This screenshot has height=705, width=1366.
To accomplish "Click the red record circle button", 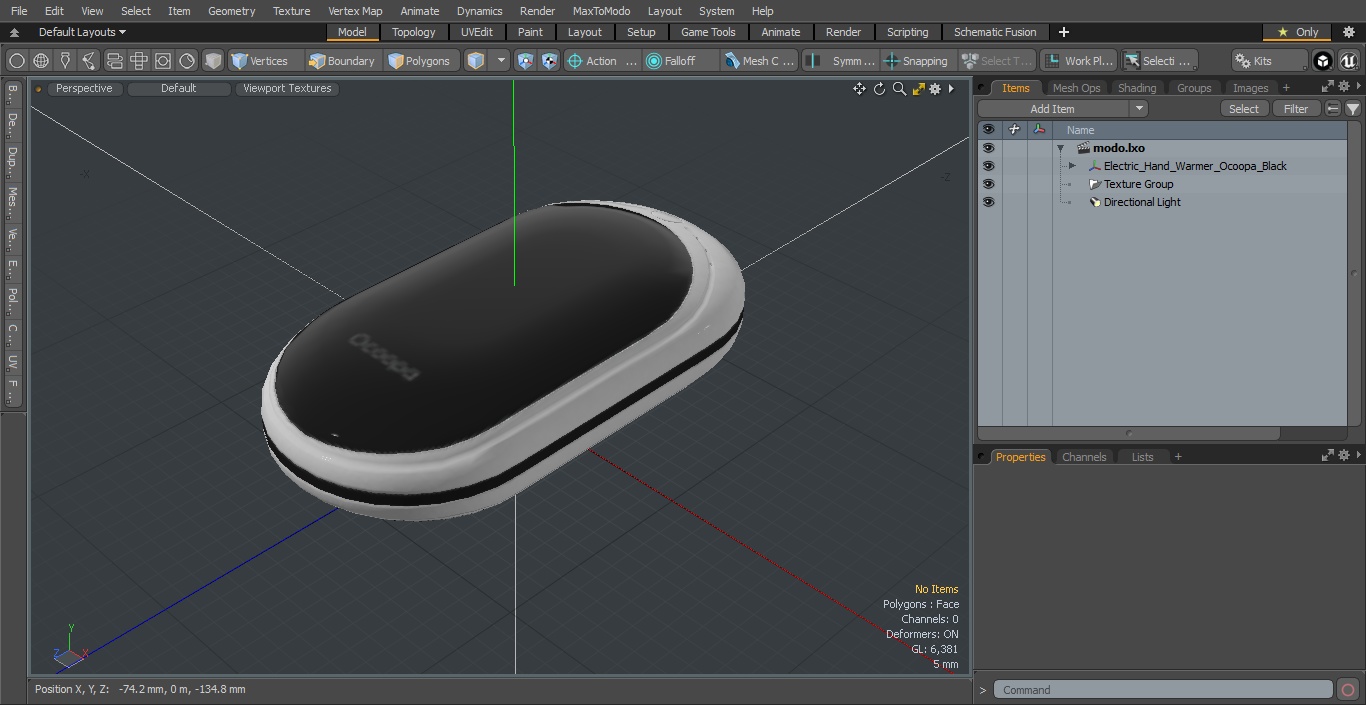I will click(x=1348, y=689).
